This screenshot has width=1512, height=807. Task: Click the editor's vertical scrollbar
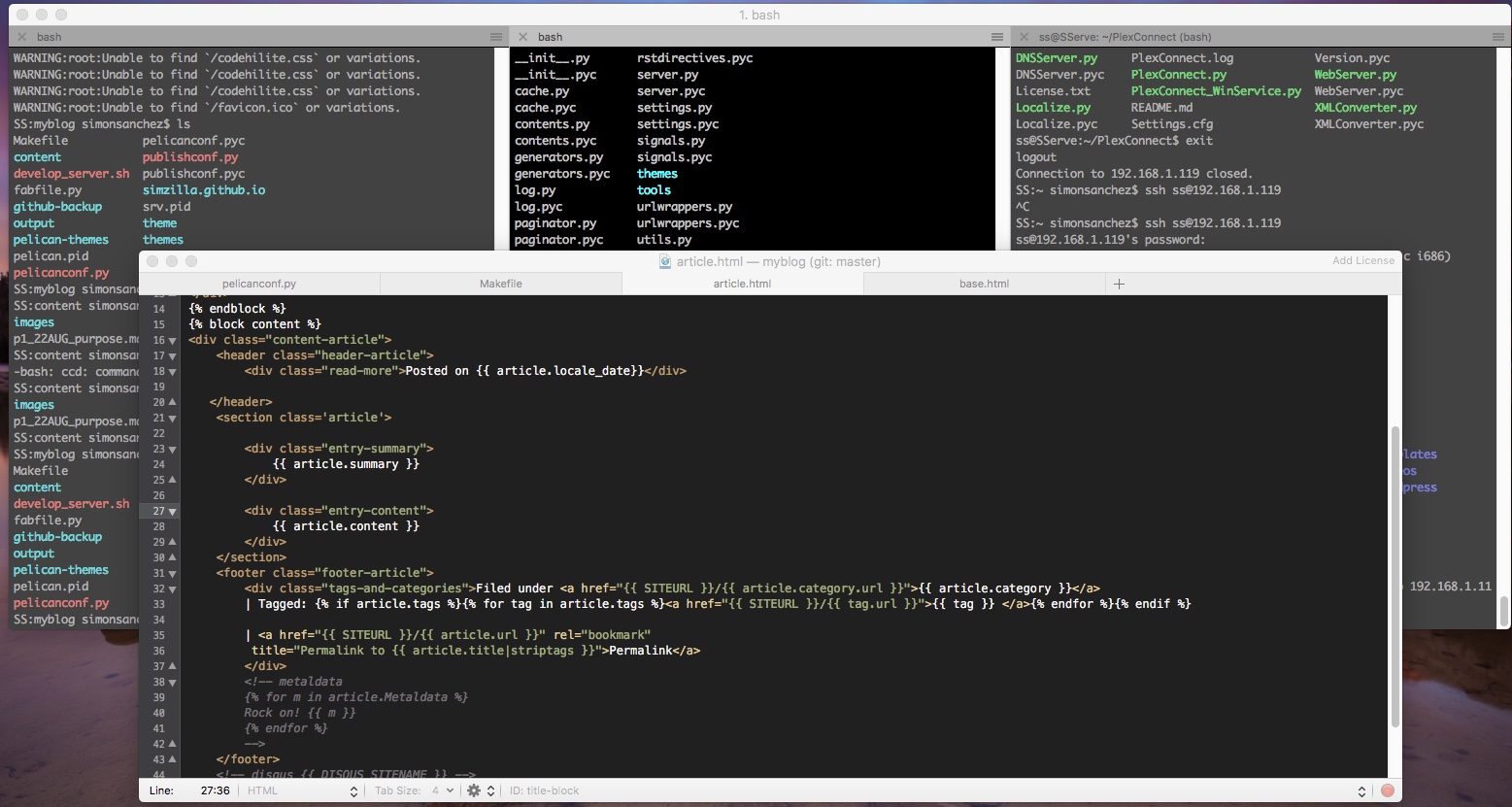[x=1395, y=573]
